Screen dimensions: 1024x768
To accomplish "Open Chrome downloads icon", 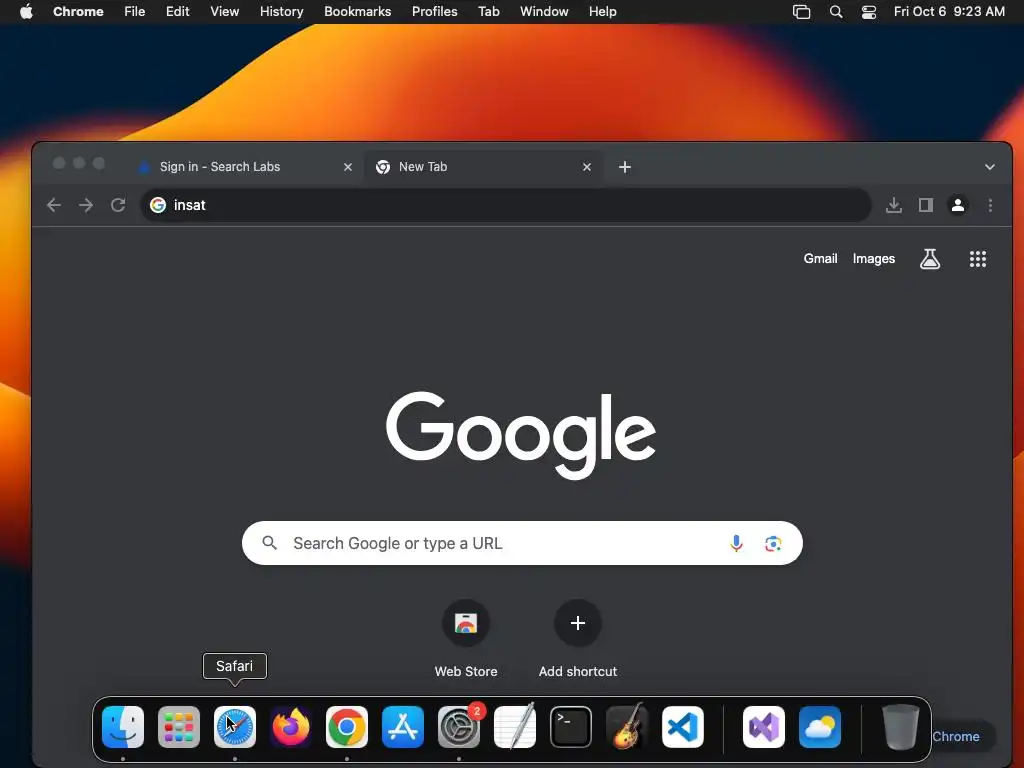I will (x=893, y=205).
